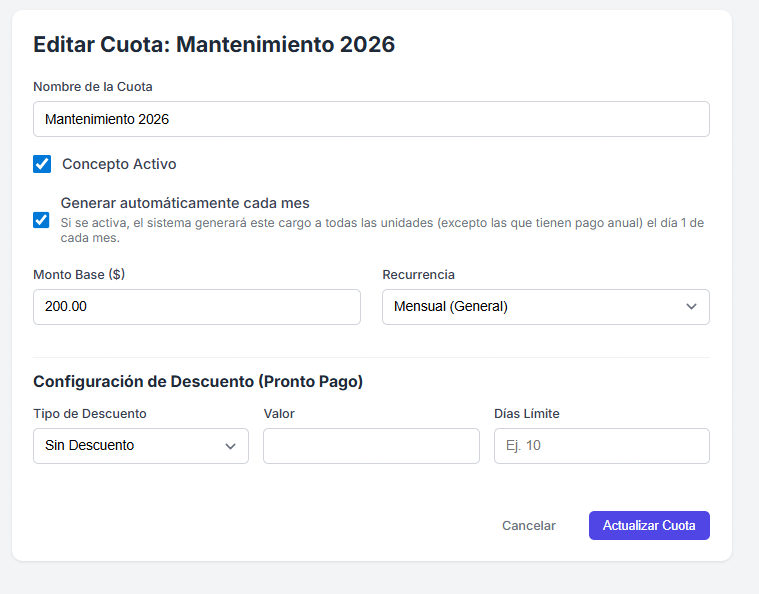Click the Nombre de la Cuota label
The width and height of the screenshot is (759, 594).
(x=92, y=87)
